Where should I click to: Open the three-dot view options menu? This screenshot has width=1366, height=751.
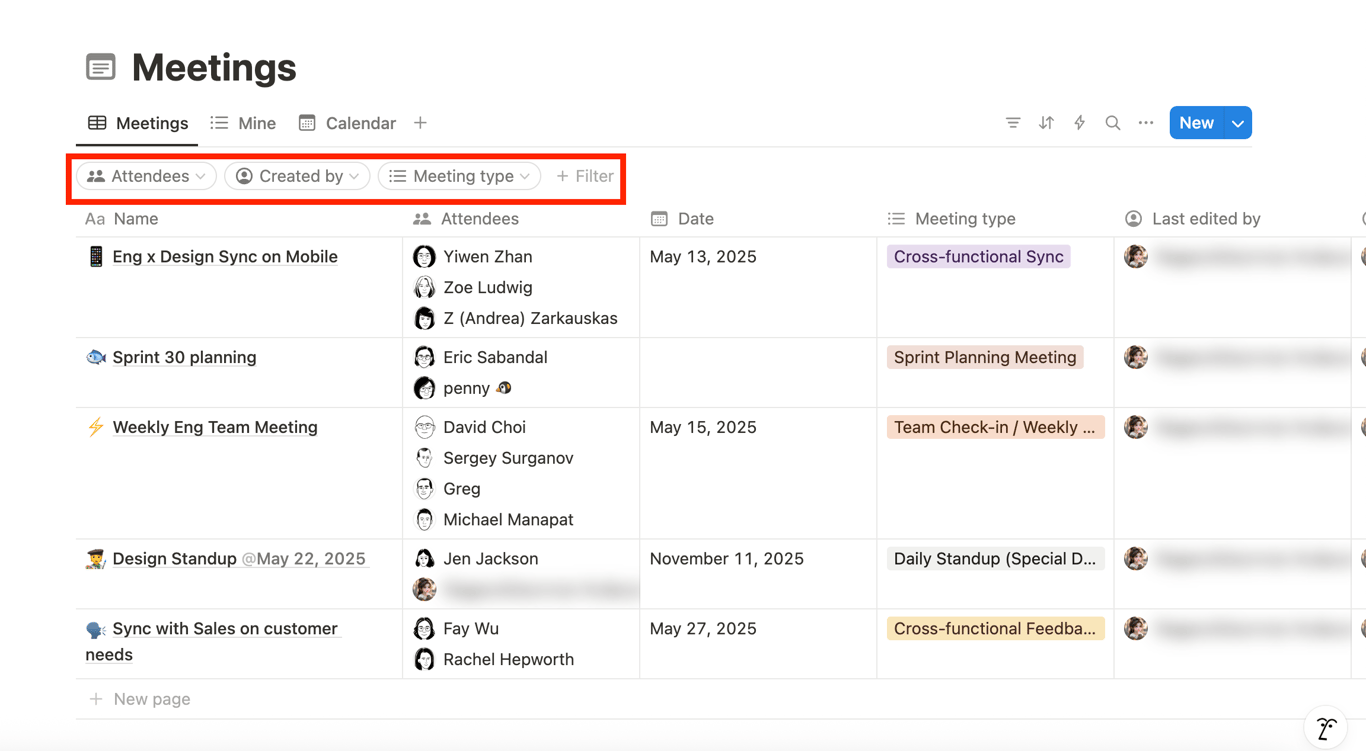click(x=1146, y=123)
